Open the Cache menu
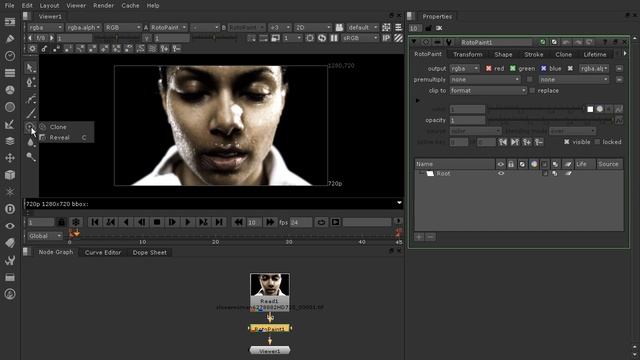640x360 pixels. click(x=130, y=6)
